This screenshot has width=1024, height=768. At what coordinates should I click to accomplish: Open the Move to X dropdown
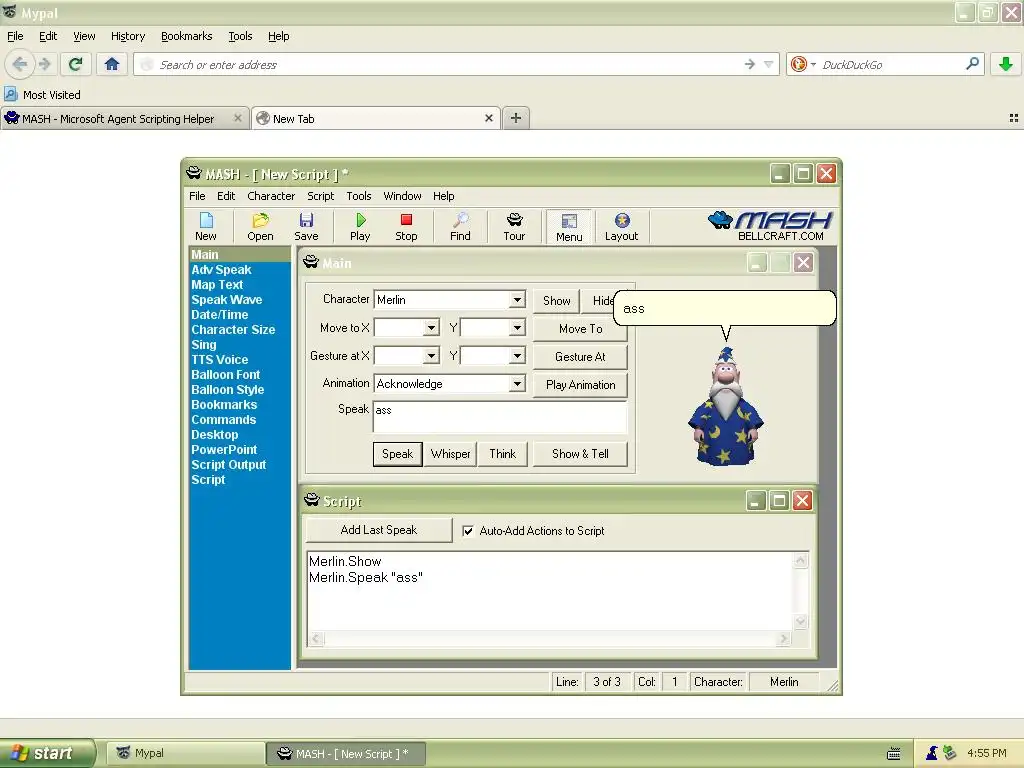click(x=431, y=328)
